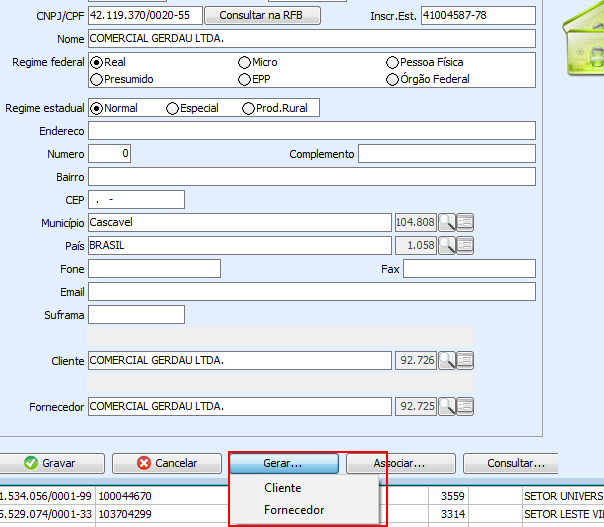Open Município list card icon
This screenshot has width=604, height=527.
465,223
